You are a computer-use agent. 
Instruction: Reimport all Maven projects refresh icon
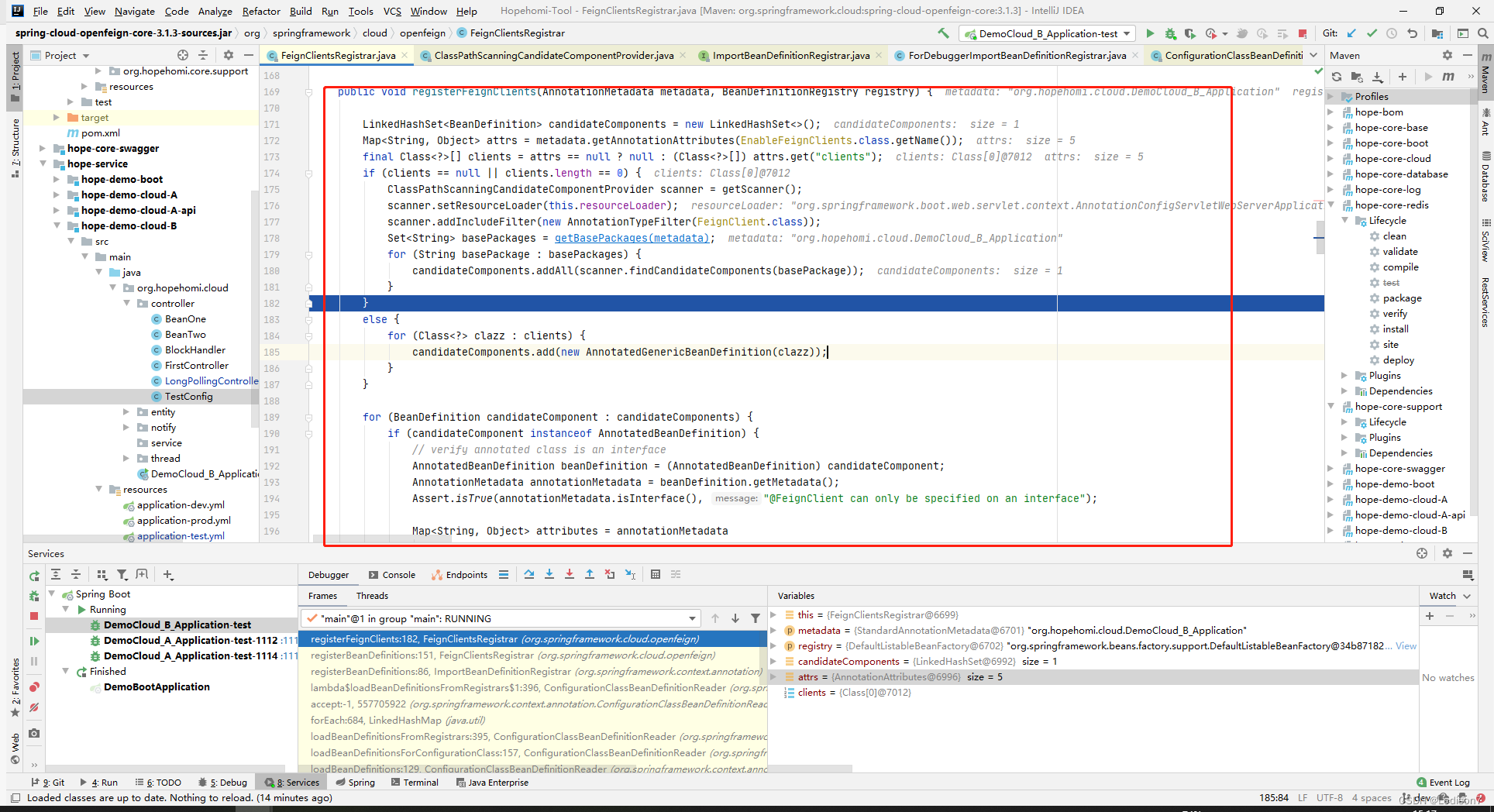tap(1337, 77)
